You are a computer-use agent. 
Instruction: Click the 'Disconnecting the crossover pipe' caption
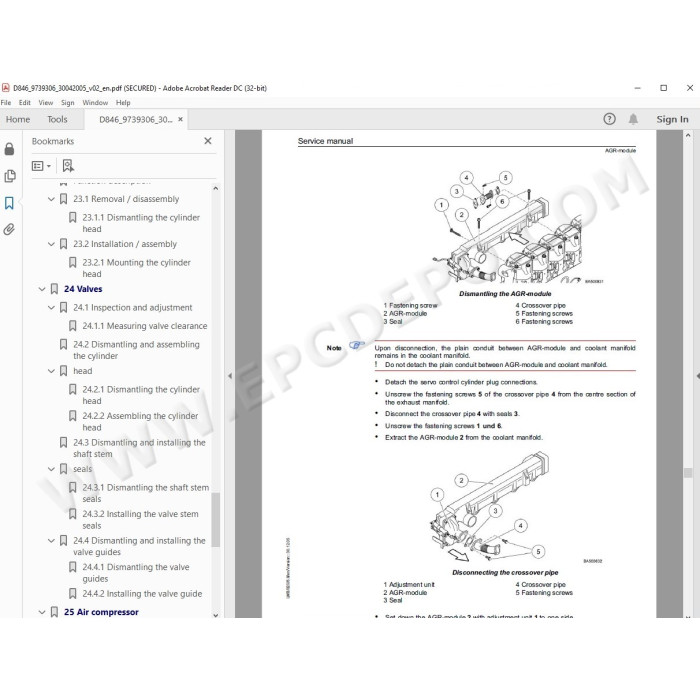tap(505, 572)
